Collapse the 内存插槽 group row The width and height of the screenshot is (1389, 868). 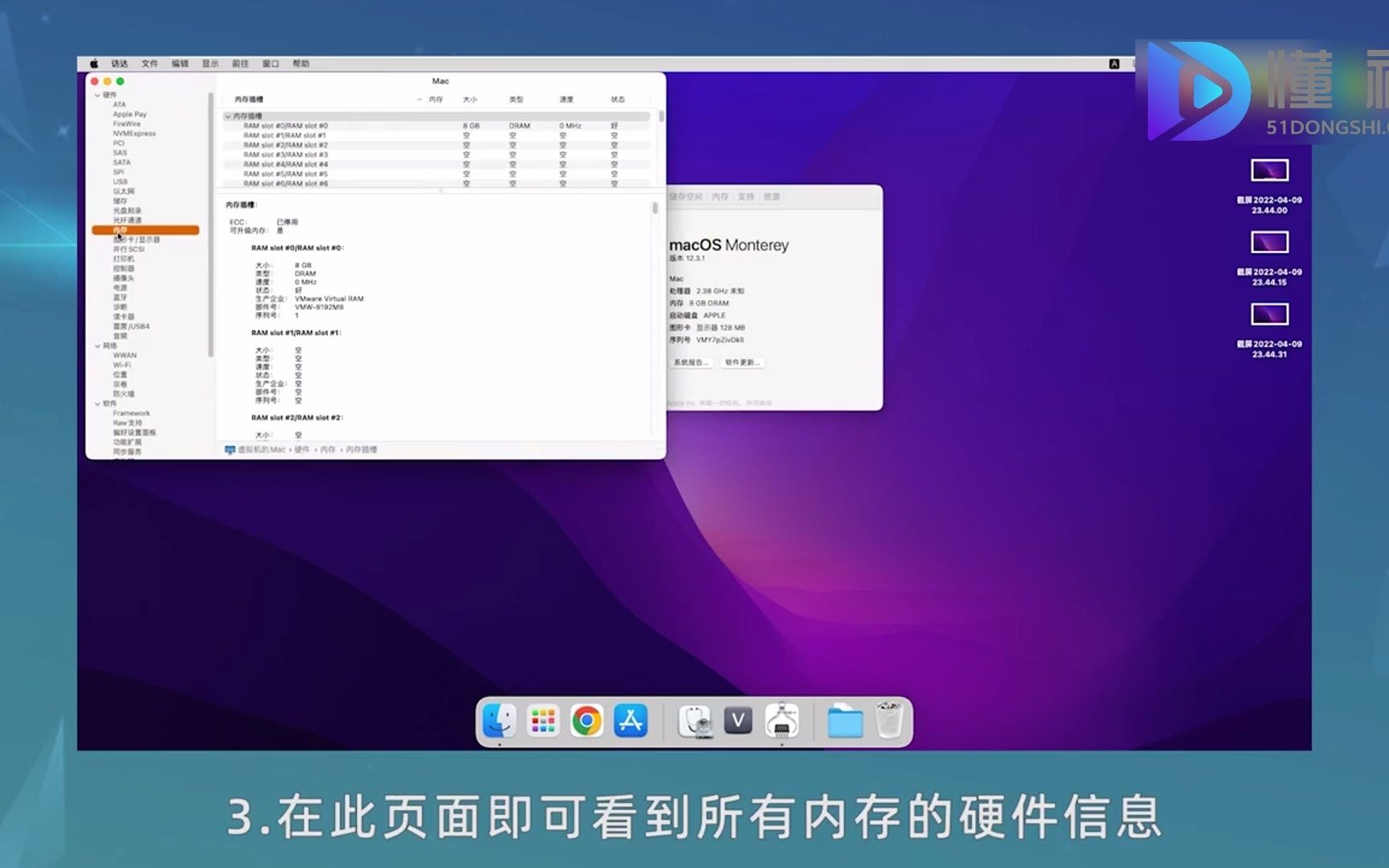click(x=227, y=117)
